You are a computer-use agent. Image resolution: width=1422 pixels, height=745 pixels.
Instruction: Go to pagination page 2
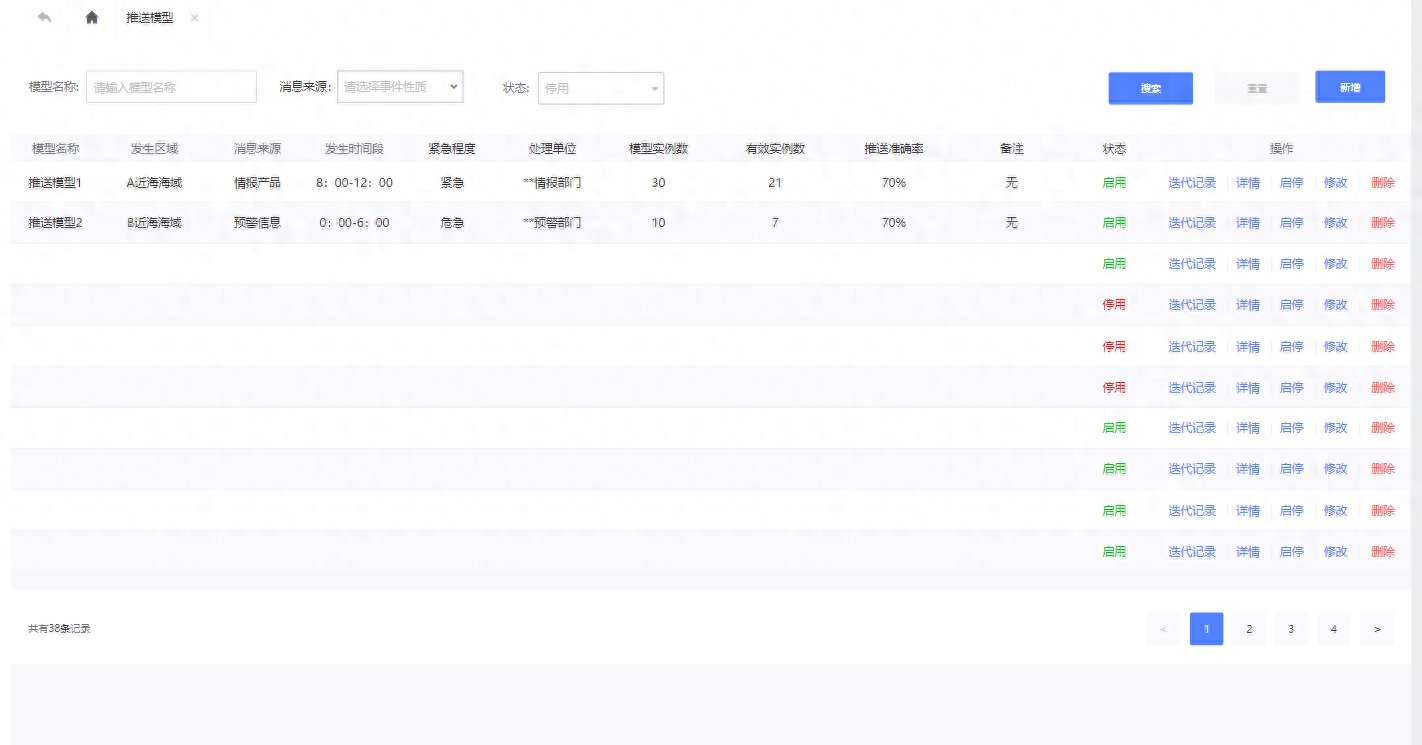coord(1249,629)
